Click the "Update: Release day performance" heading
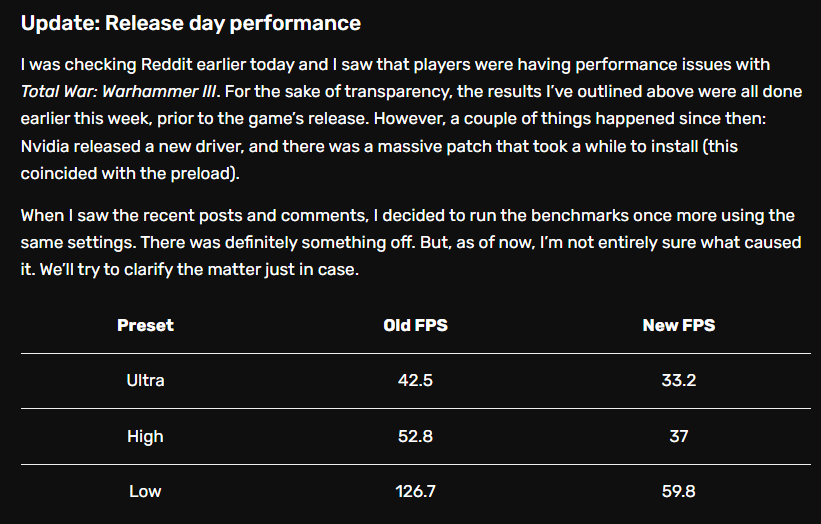 (191, 22)
